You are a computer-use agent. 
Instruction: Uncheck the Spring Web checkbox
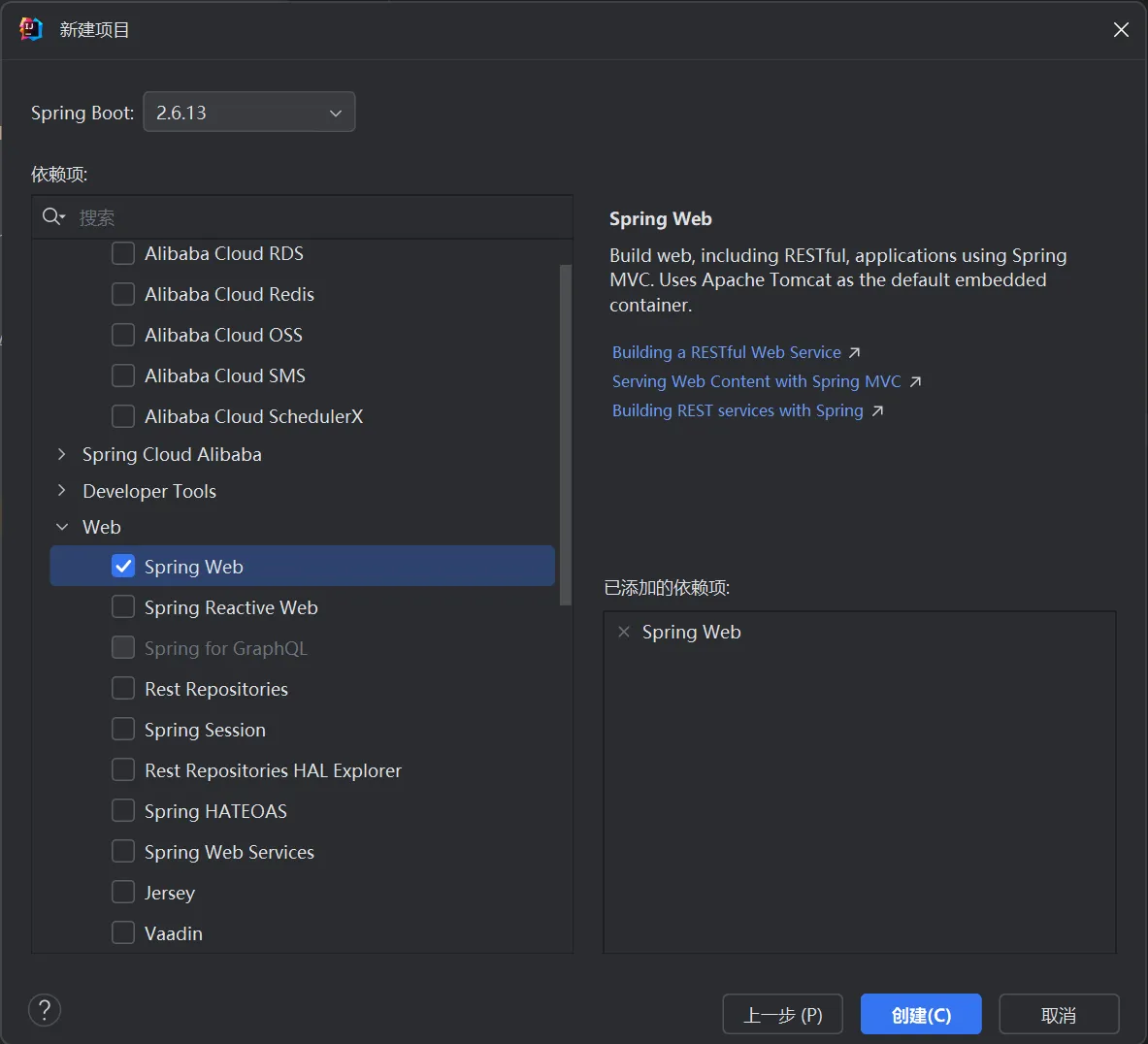point(123,567)
